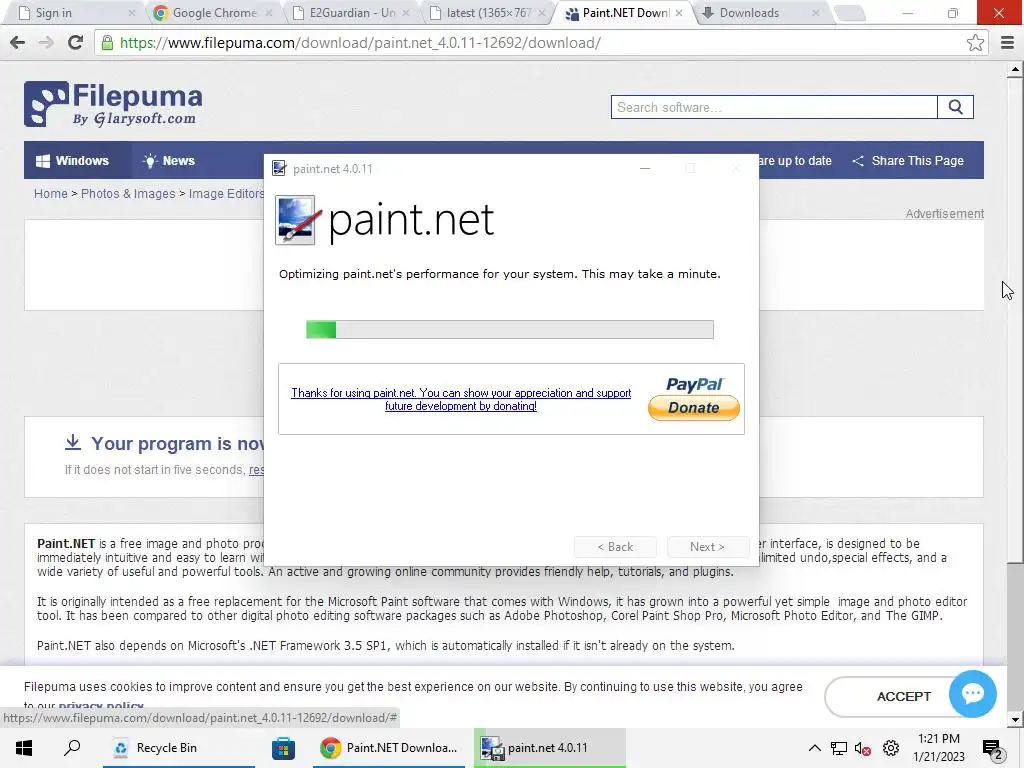Show hidden system tray icons
1024x768 pixels.
pos(814,748)
